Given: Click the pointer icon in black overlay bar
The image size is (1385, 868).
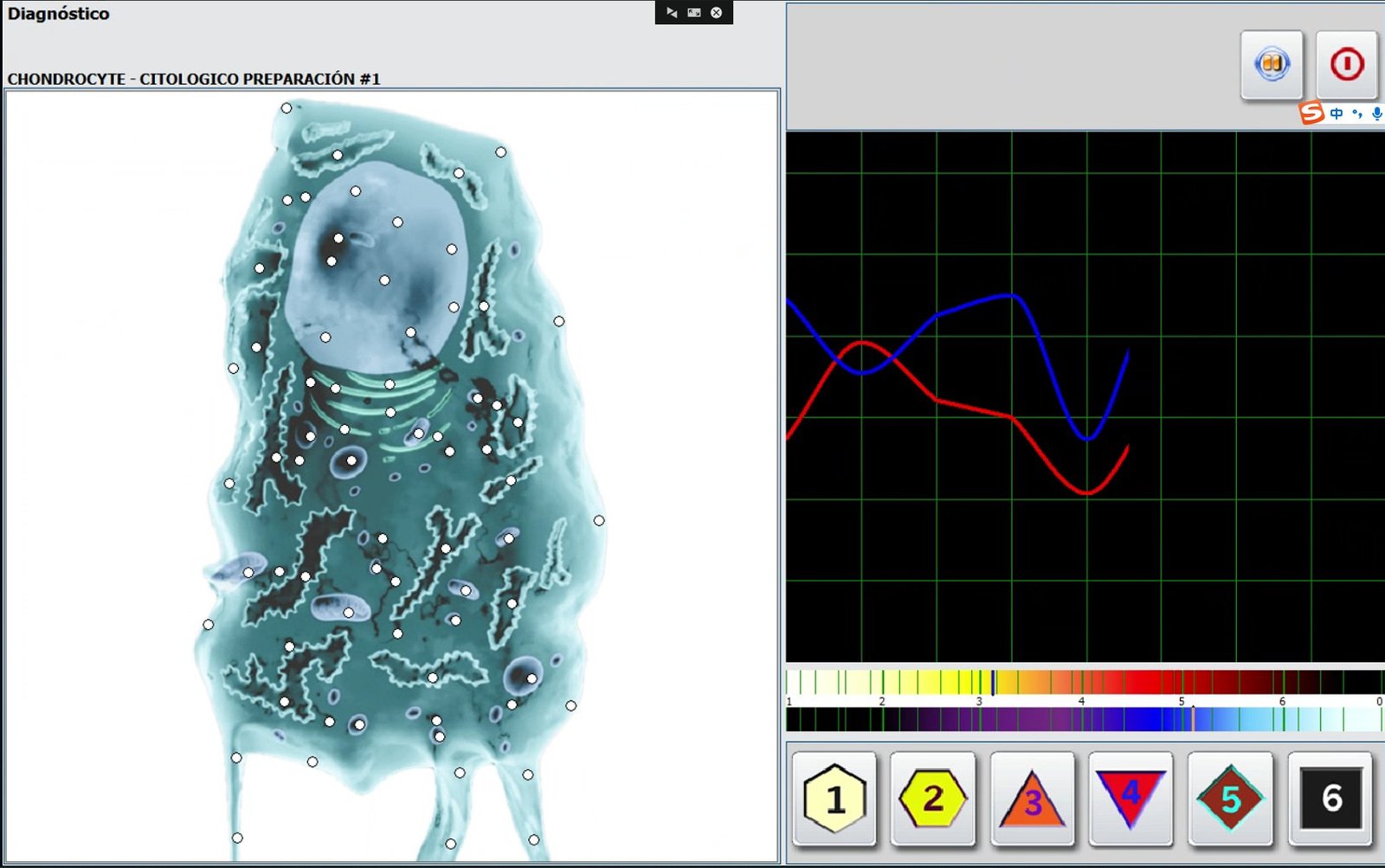Looking at the screenshot, I should (672, 12).
